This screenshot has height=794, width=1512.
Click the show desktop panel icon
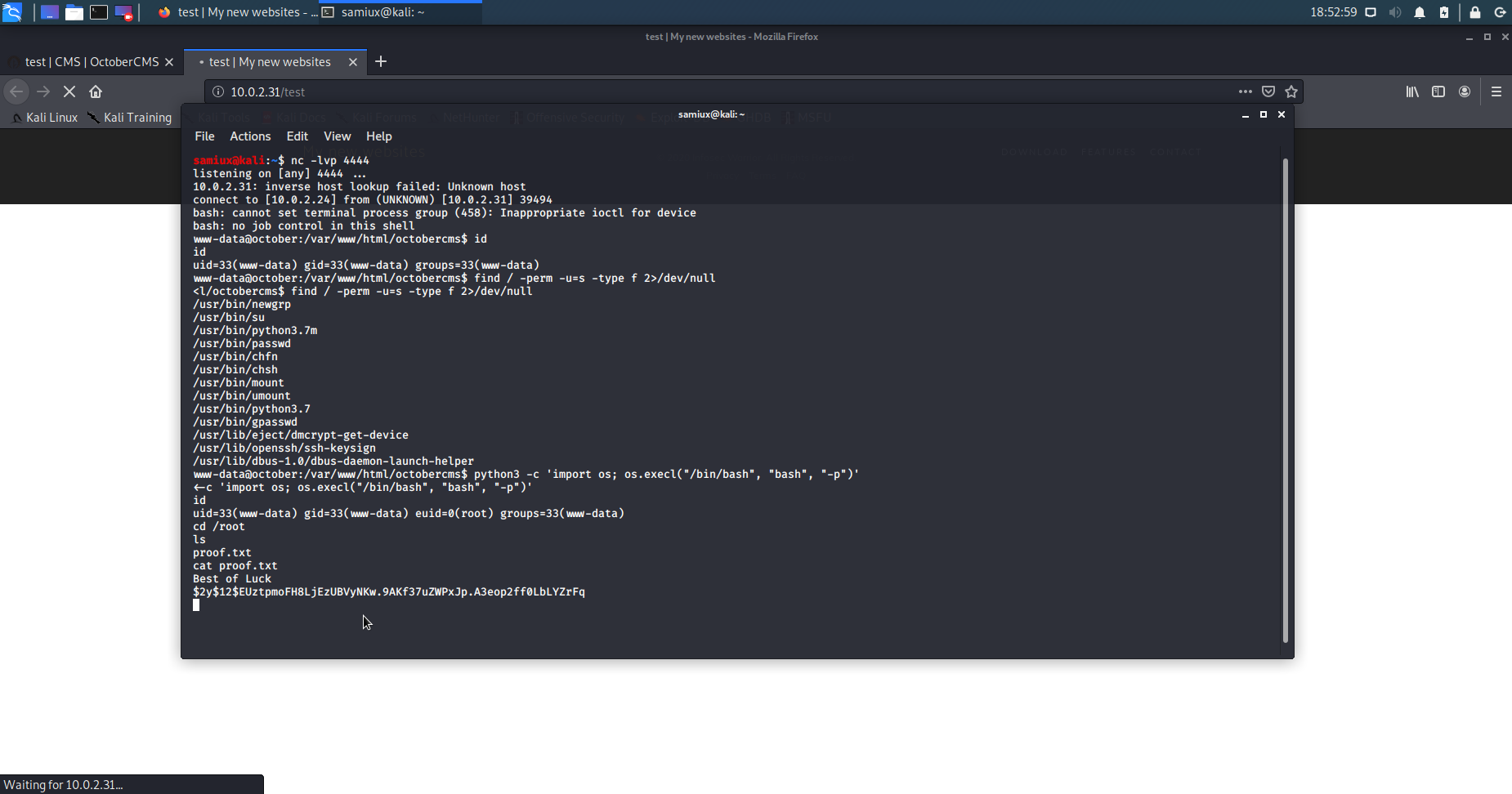50,12
